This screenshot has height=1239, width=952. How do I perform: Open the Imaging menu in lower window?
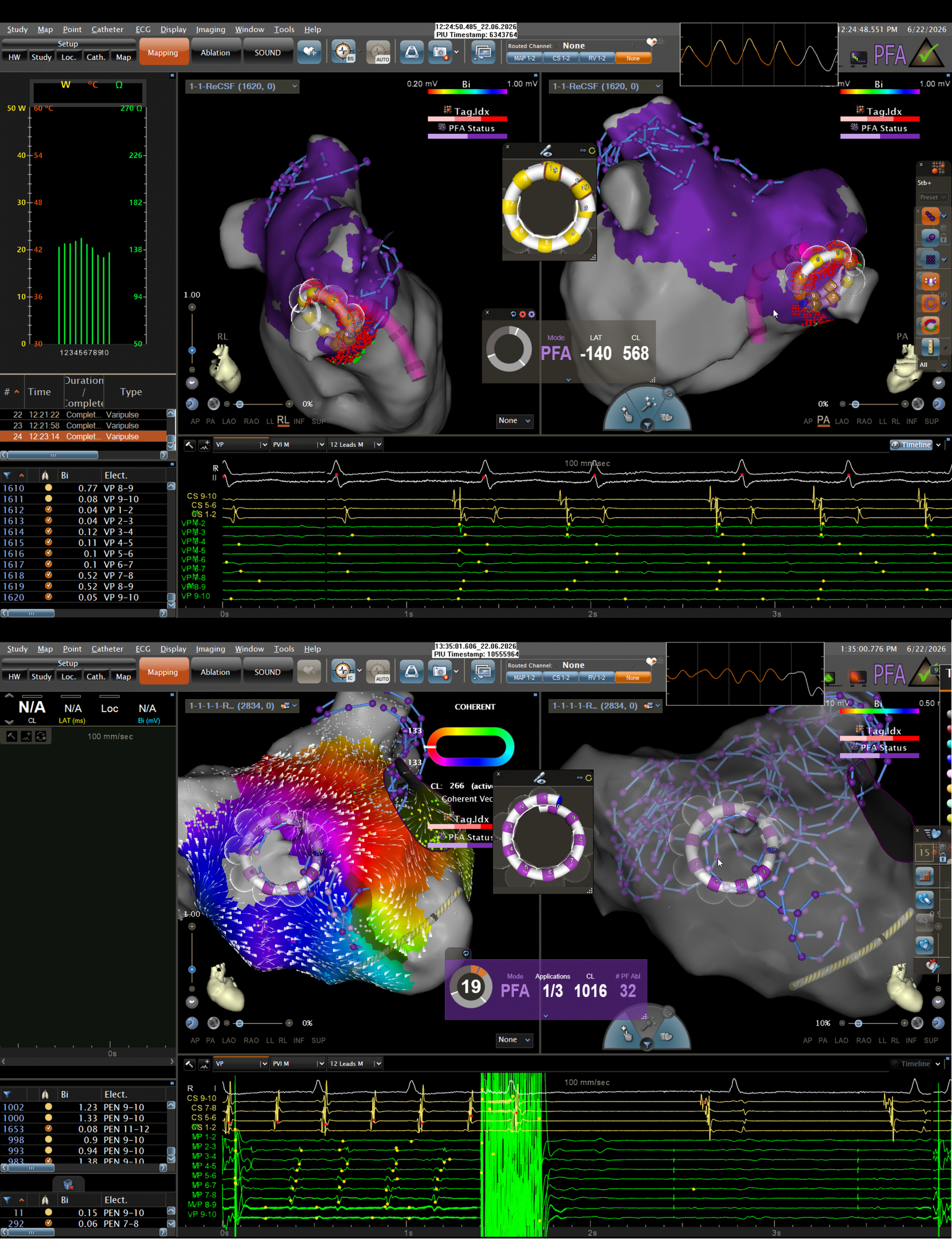210,649
